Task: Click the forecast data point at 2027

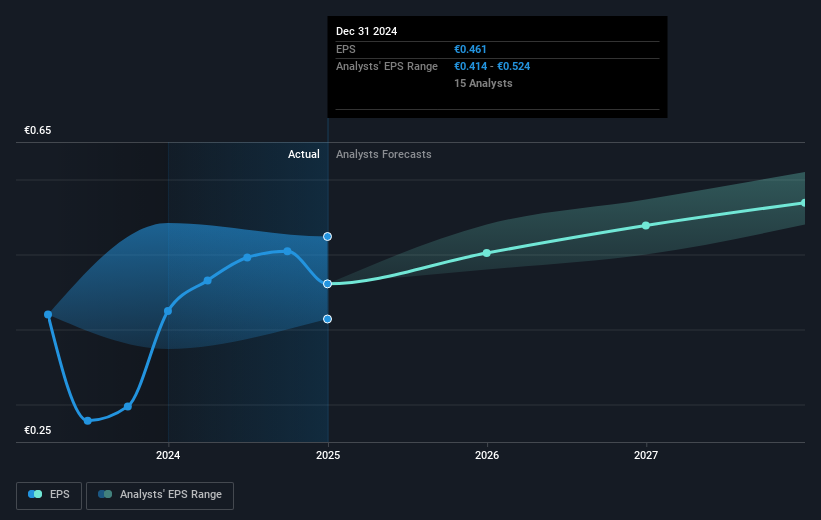Action: [646, 225]
